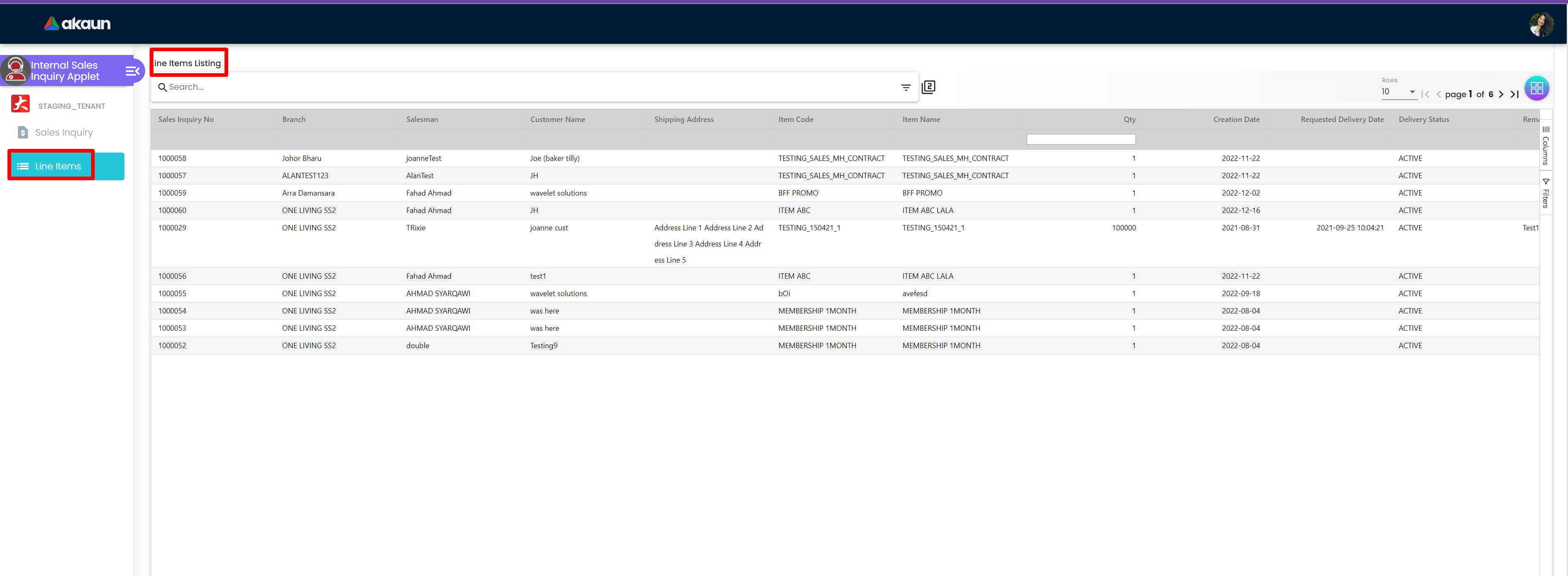
Task: Sort by Creation Date column header
Action: point(1236,120)
